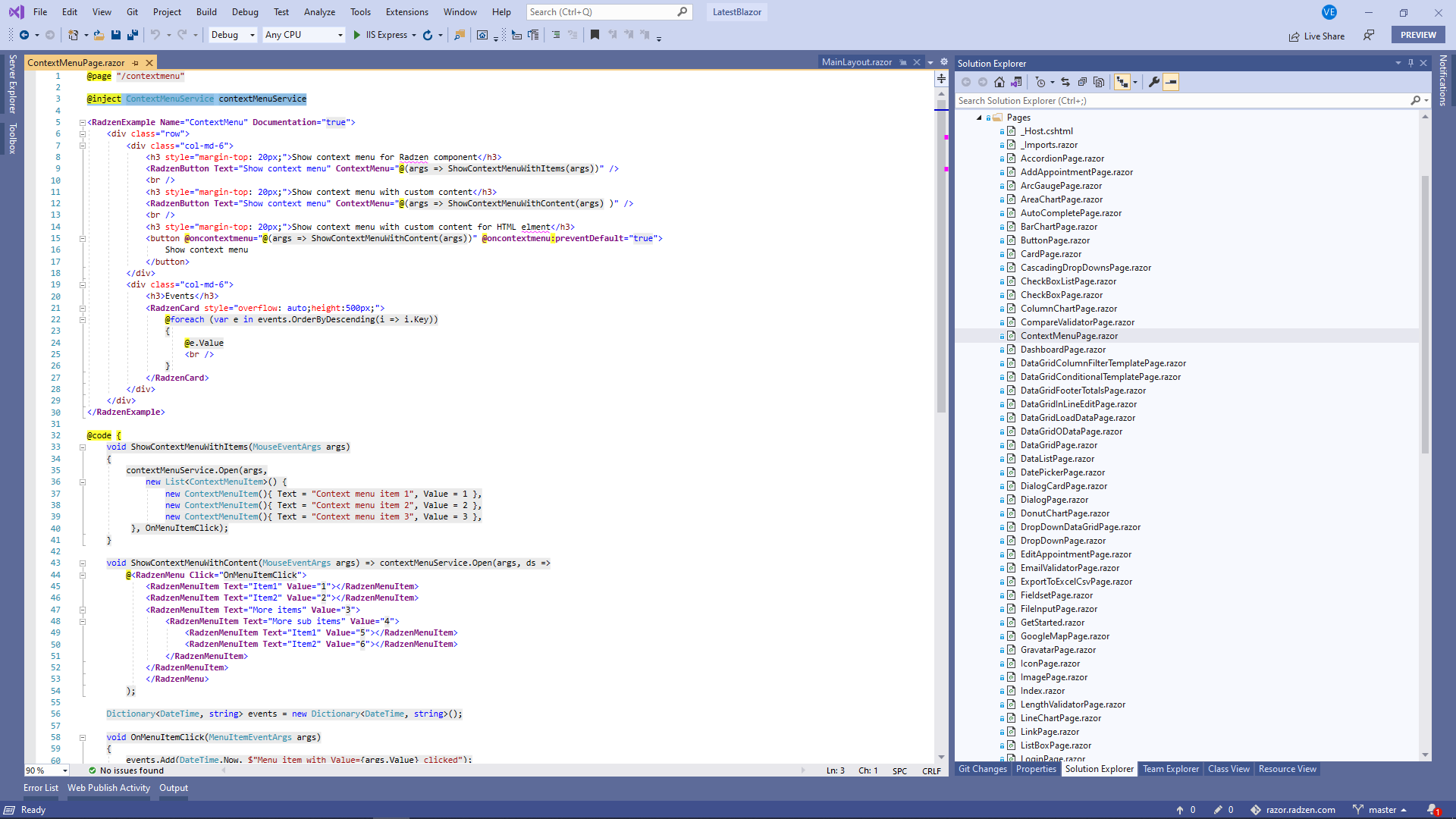
Task: Start debugging with the green IIS Express play button
Action: [x=357, y=35]
